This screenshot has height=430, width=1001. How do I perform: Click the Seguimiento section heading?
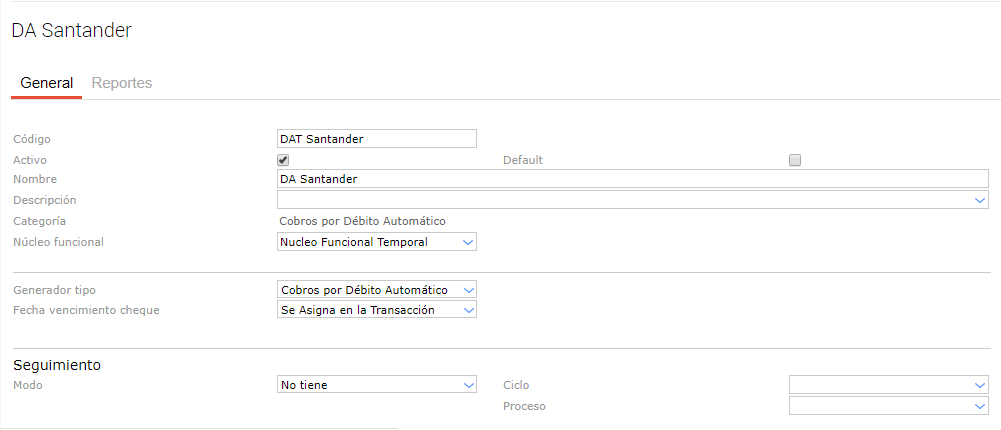tap(57, 365)
